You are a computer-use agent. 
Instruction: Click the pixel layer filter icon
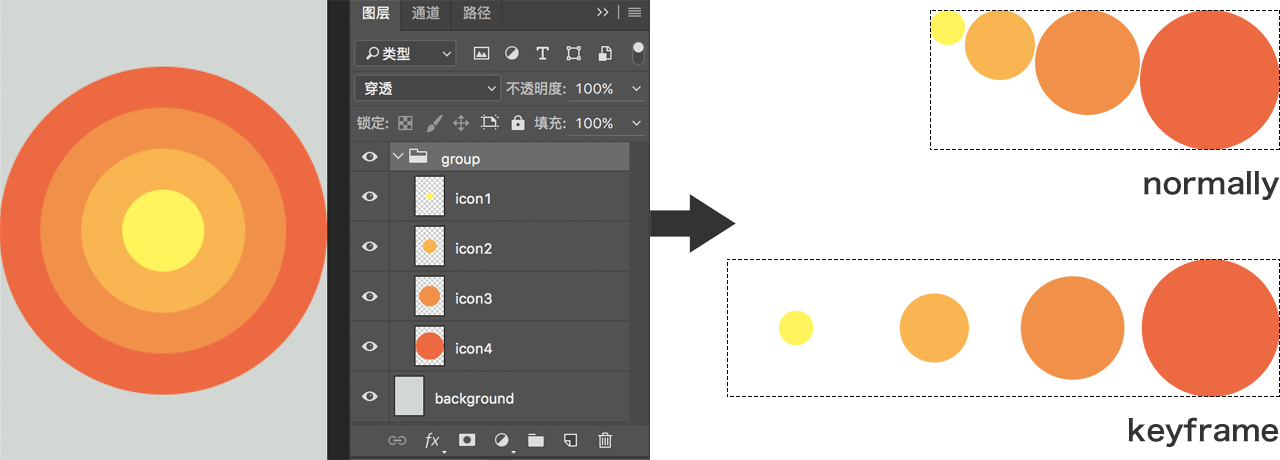[481, 53]
